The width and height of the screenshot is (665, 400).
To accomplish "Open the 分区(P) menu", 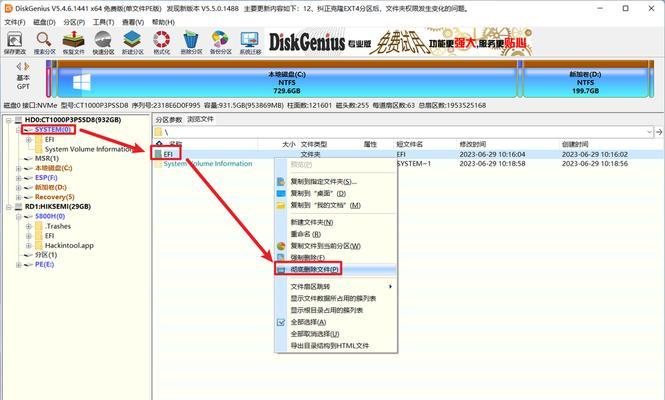I will 74,22.
